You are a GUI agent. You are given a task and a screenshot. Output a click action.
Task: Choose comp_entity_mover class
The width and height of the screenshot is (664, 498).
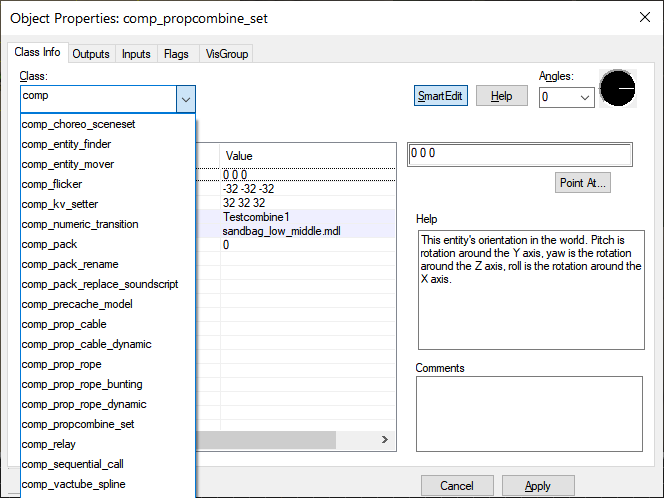pos(108,164)
